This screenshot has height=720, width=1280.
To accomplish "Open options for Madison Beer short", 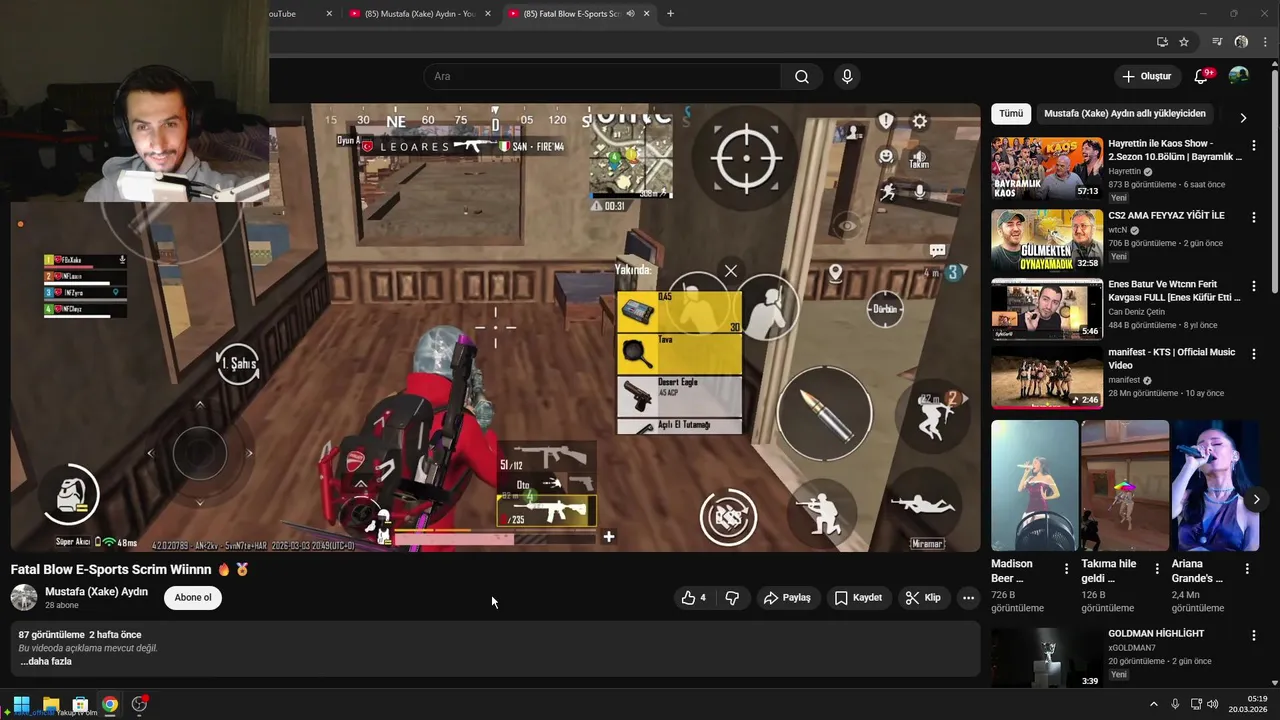I will pos(1067,569).
